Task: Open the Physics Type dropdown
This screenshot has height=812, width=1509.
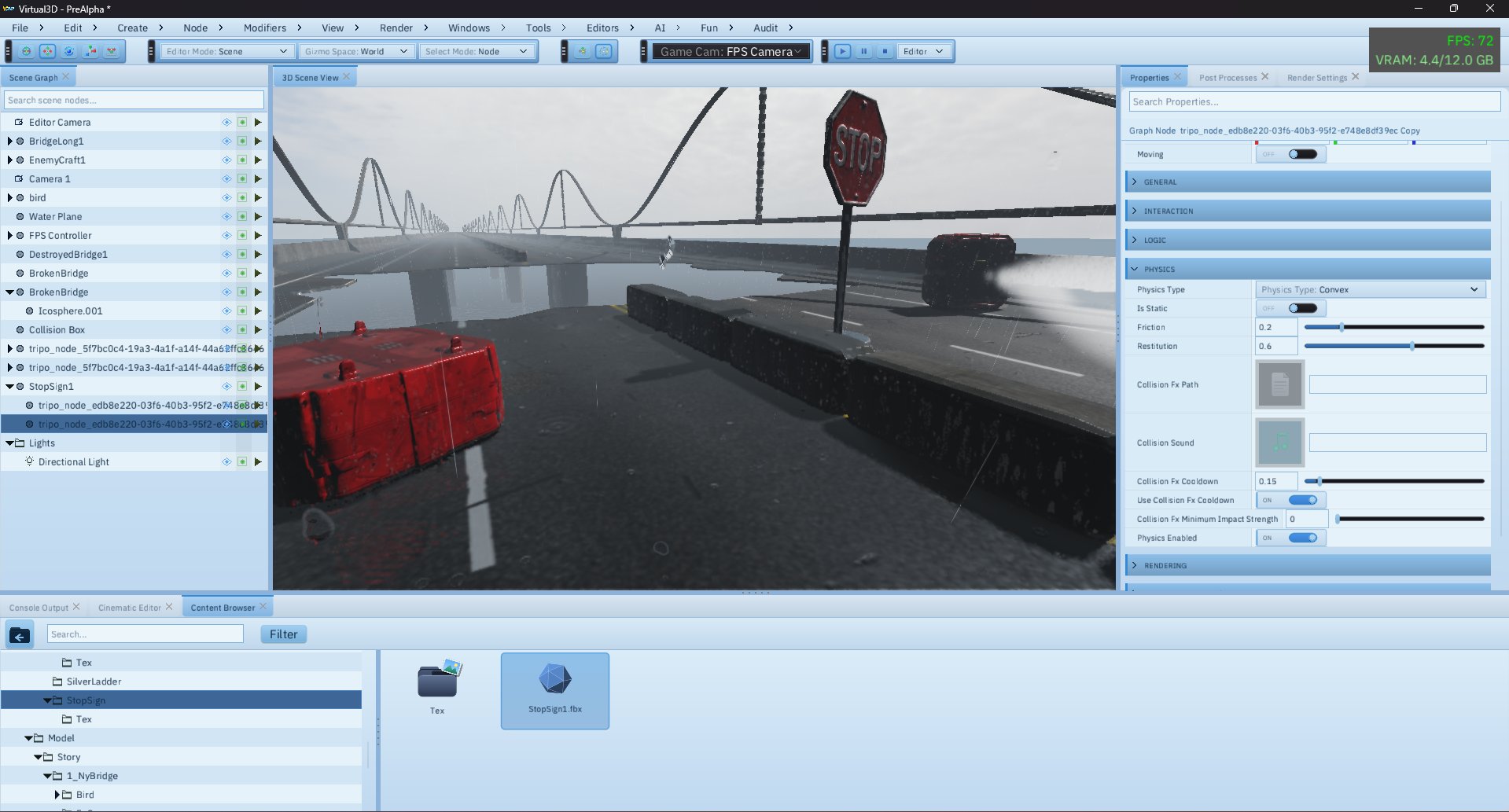Action: [1370, 289]
